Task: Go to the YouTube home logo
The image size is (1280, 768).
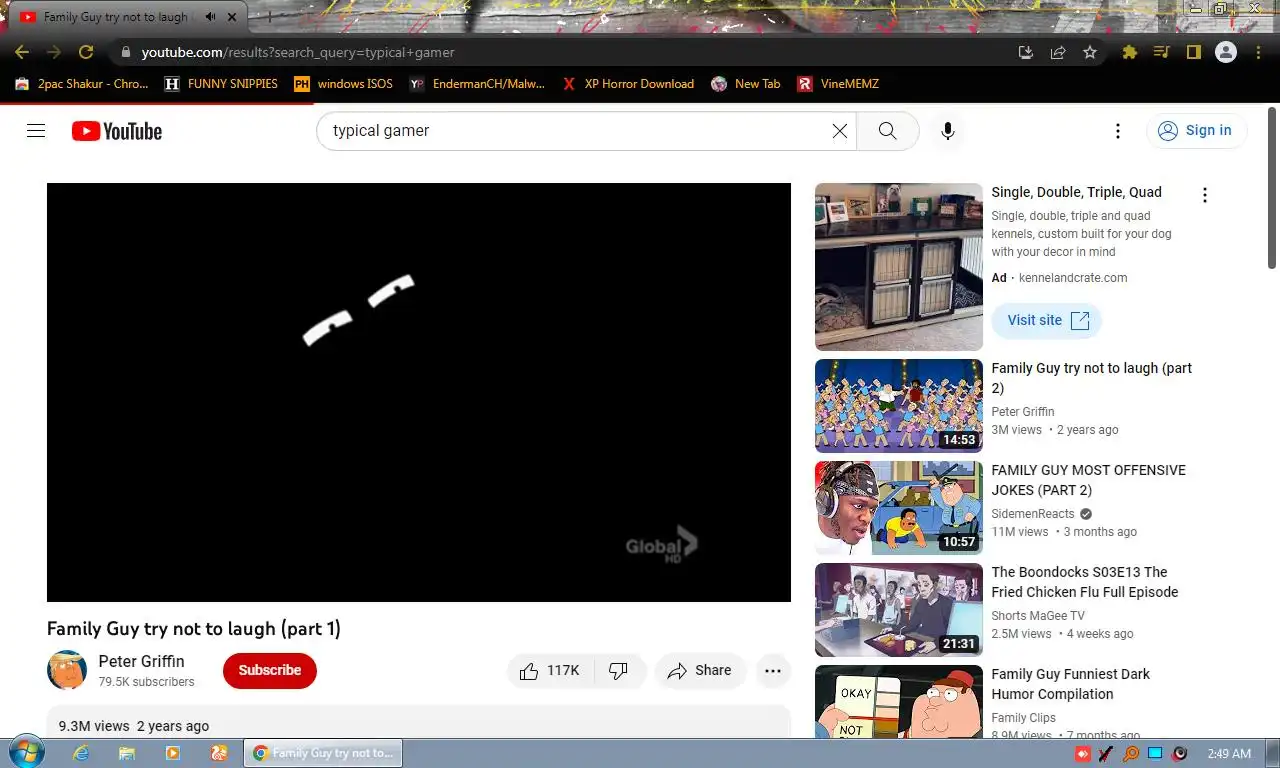Action: (x=117, y=131)
